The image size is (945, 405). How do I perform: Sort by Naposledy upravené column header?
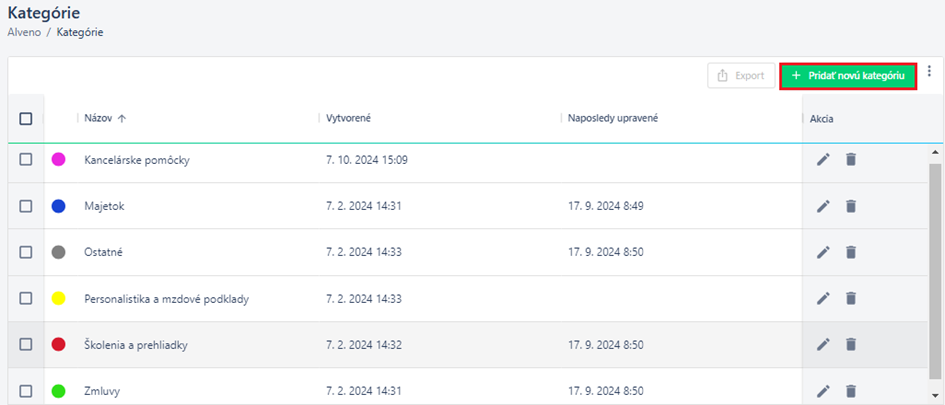click(612, 119)
